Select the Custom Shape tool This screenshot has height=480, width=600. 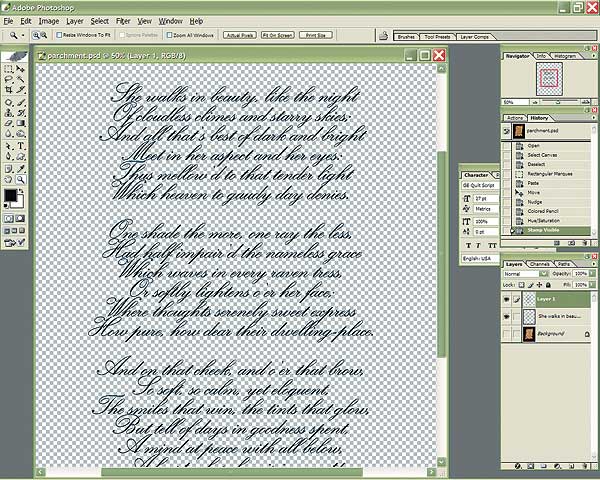(20, 157)
